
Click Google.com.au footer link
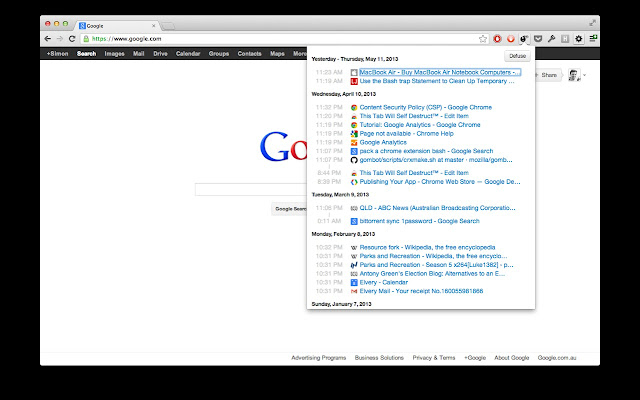[557, 358]
